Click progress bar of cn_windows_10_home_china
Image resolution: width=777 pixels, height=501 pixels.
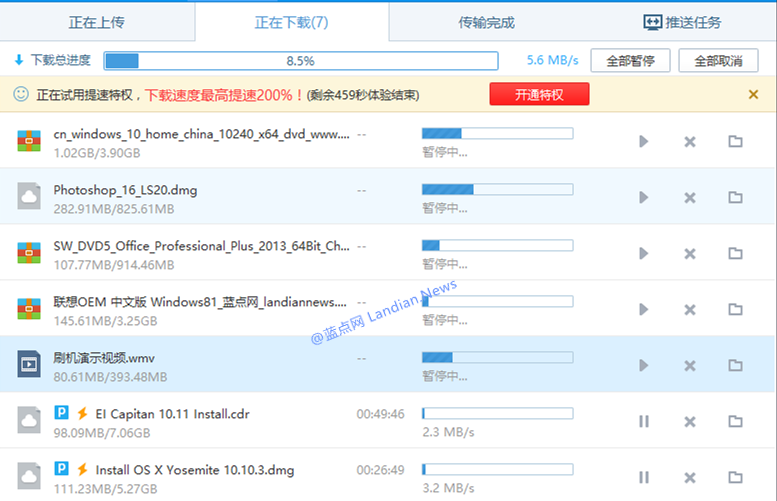498,133
